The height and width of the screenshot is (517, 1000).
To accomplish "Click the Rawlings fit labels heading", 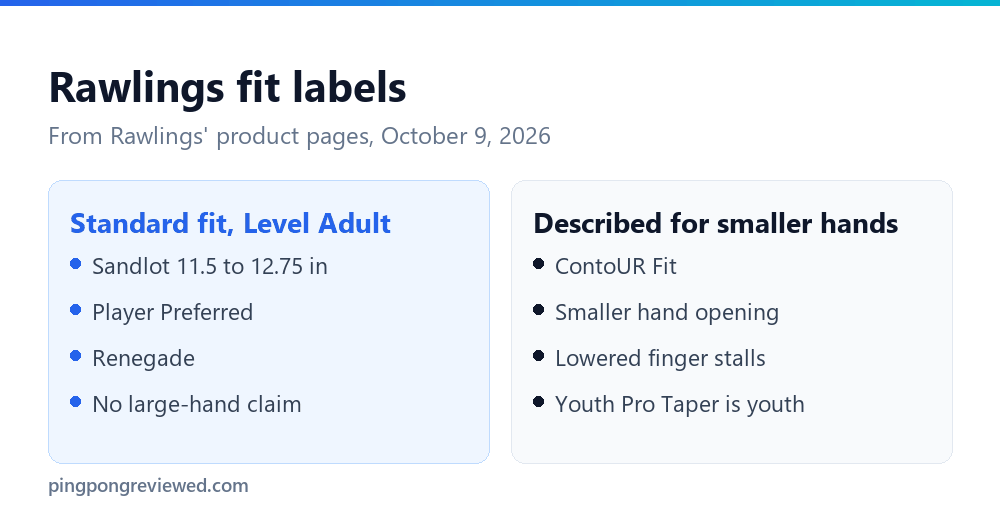I will pos(228,87).
